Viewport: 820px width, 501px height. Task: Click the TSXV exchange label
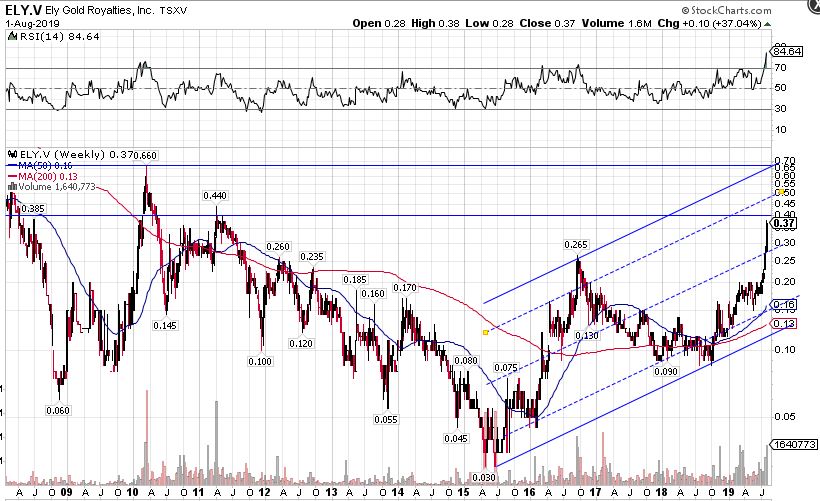click(173, 10)
